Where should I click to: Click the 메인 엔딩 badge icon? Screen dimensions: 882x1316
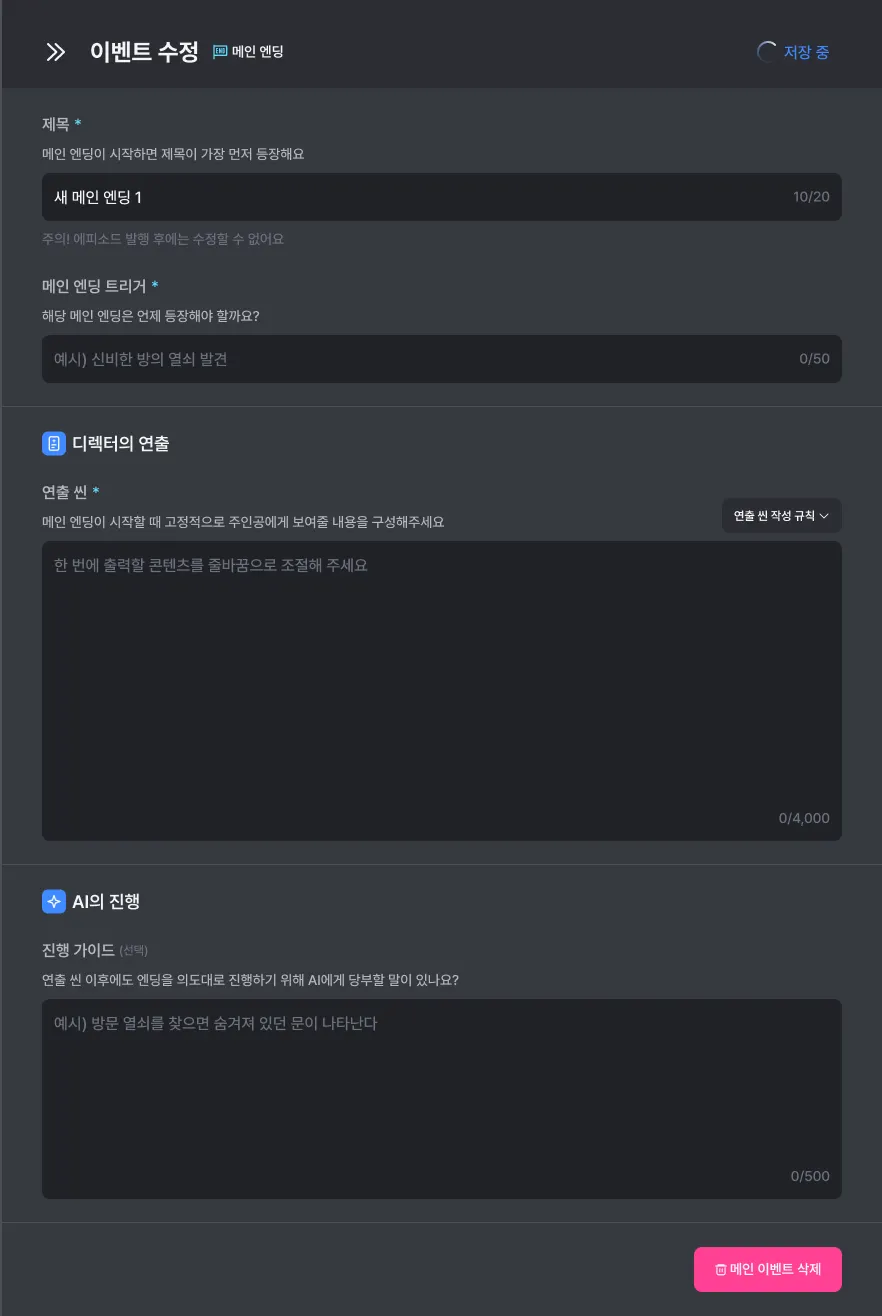click(220, 52)
